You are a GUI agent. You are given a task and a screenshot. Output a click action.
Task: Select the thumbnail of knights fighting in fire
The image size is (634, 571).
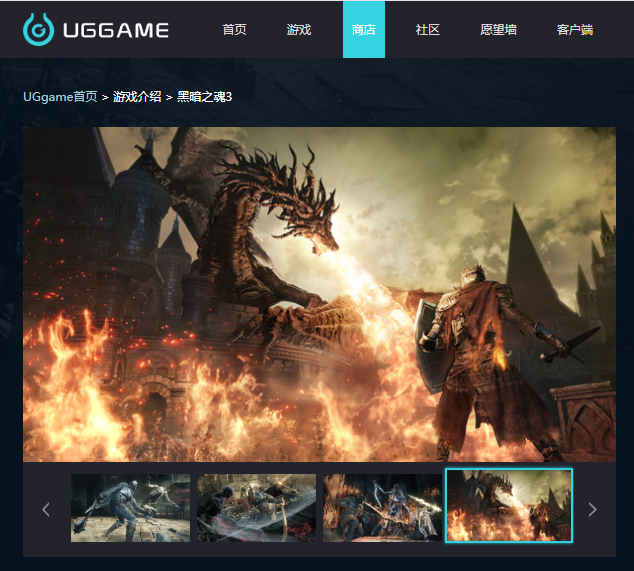point(382,508)
